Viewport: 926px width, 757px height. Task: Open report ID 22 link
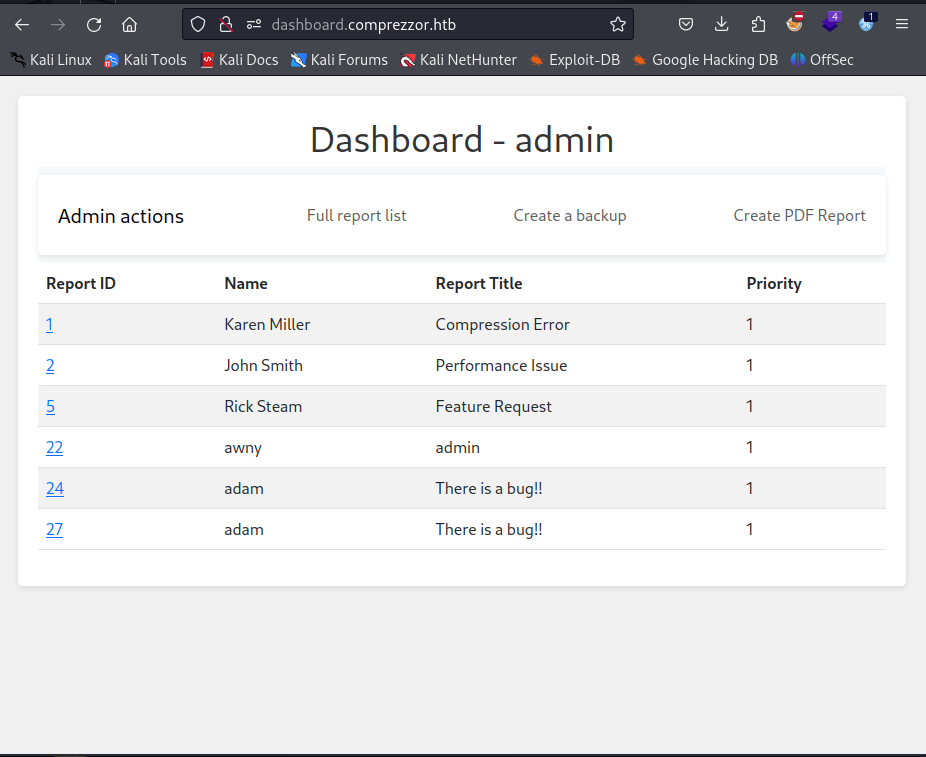click(54, 448)
